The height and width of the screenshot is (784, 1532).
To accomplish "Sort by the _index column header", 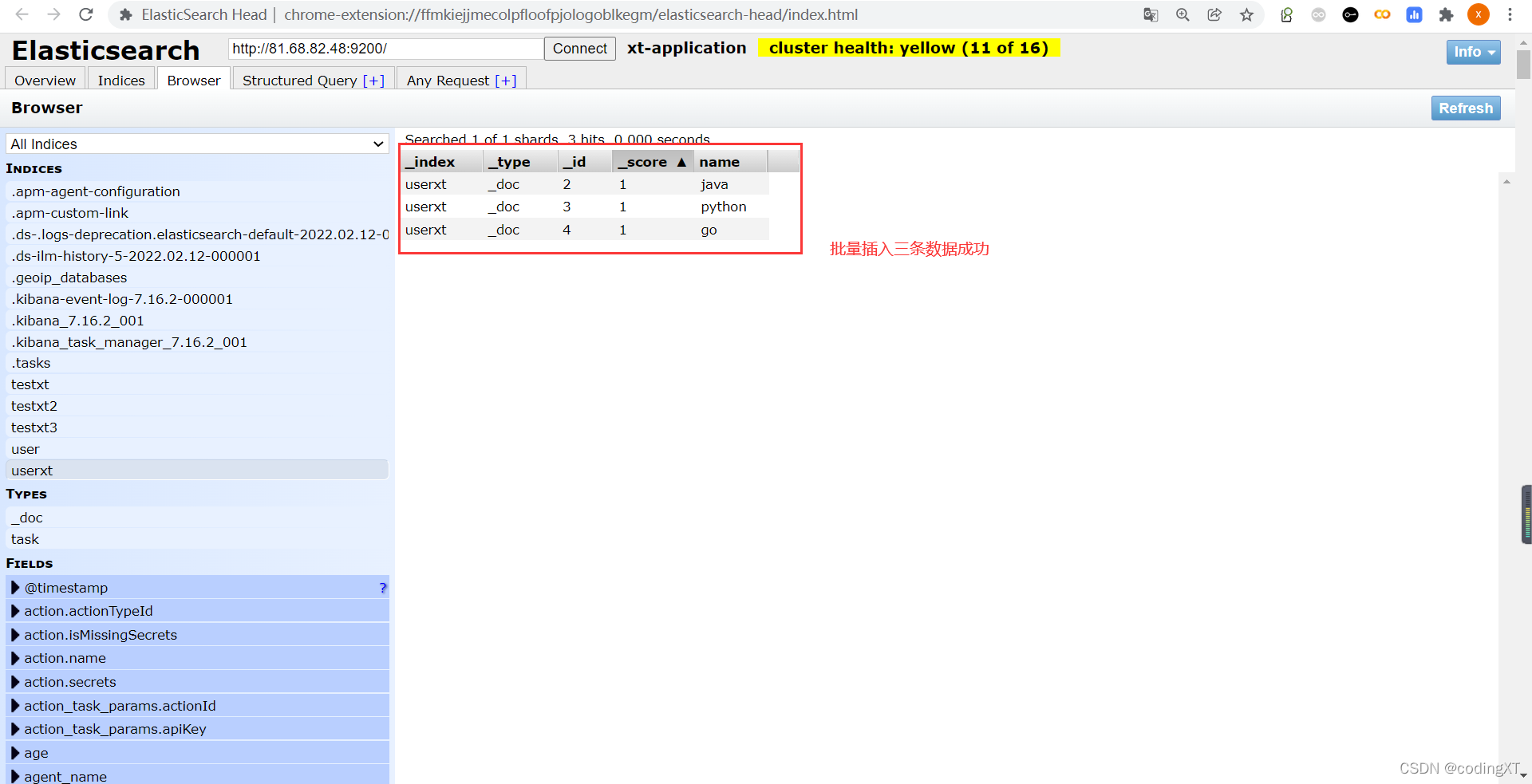I will click(441, 162).
